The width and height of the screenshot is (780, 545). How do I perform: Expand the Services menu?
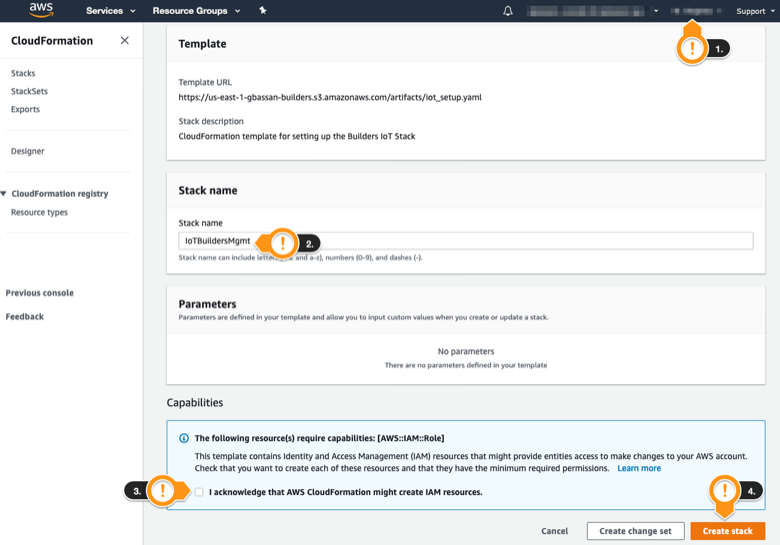point(110,10)
